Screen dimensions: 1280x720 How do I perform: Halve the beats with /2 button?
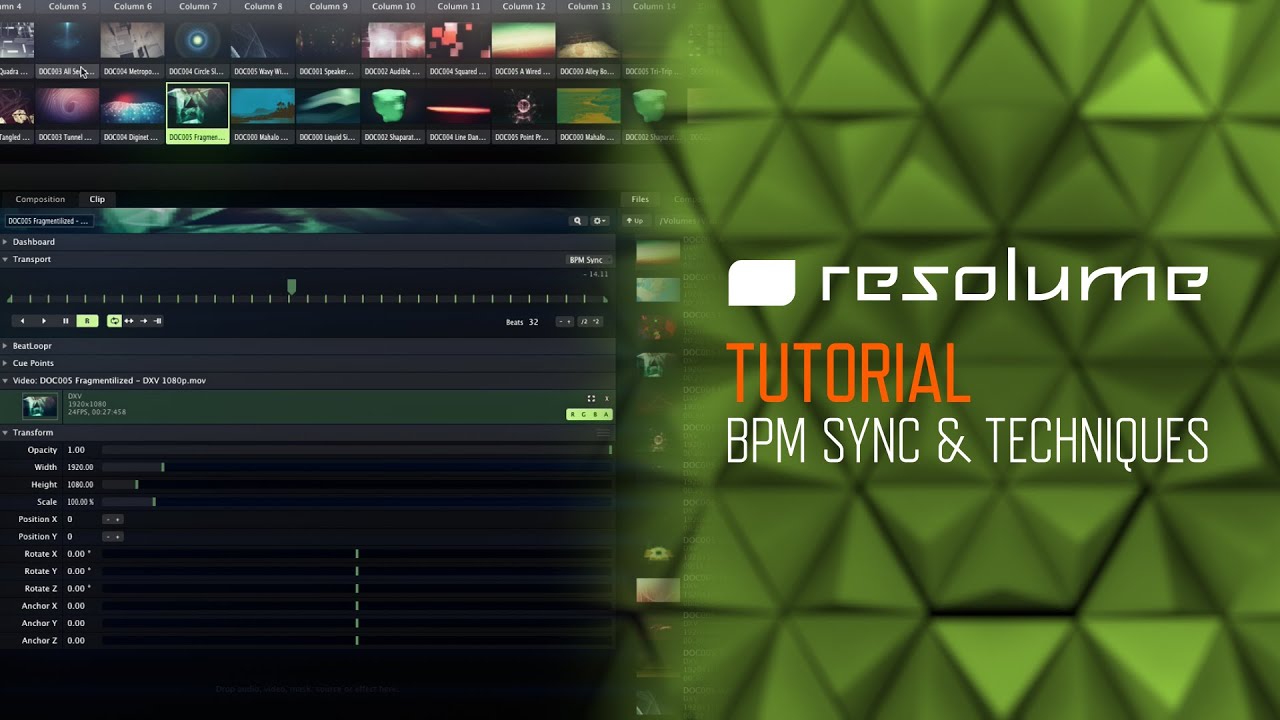(584, 322)
